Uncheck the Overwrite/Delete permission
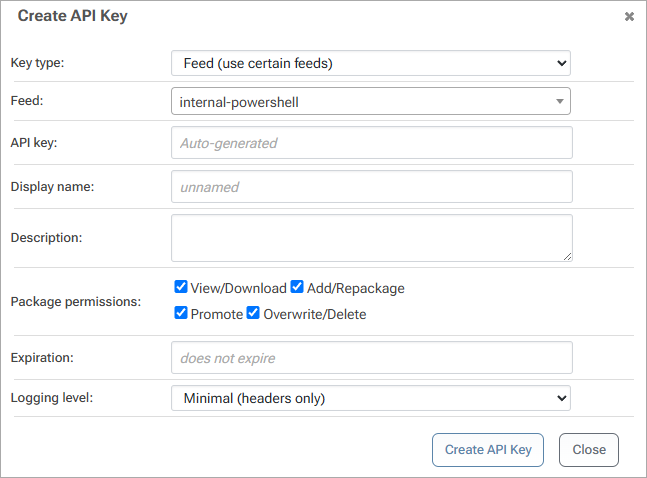The width and height of the screenshot is (647, 478). [x=253, y=313]
